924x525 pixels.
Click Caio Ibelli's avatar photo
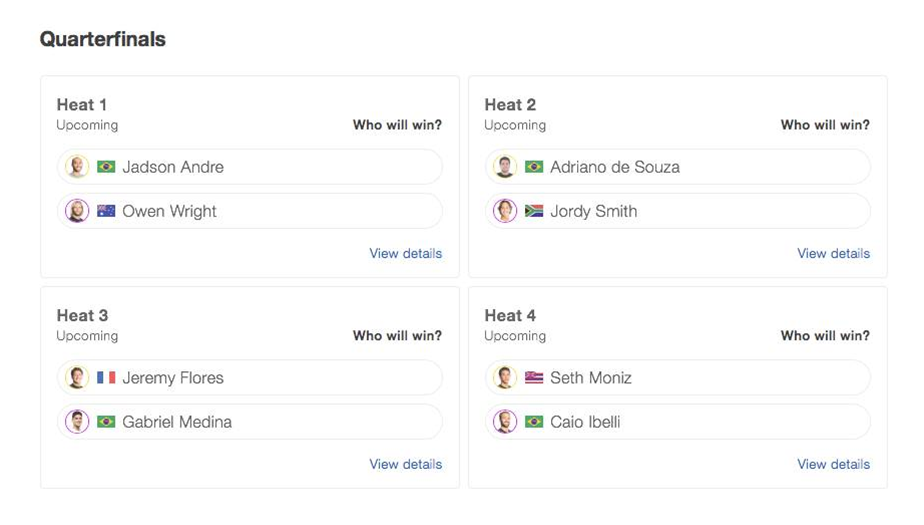click(505, 422)
